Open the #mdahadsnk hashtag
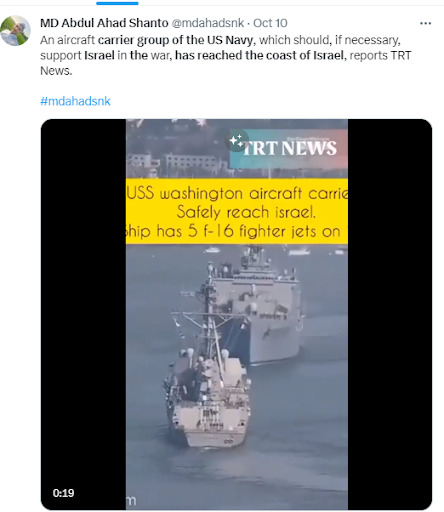This screenshot has height=512, width=444. pyautogui.click(x=75, y=101)
